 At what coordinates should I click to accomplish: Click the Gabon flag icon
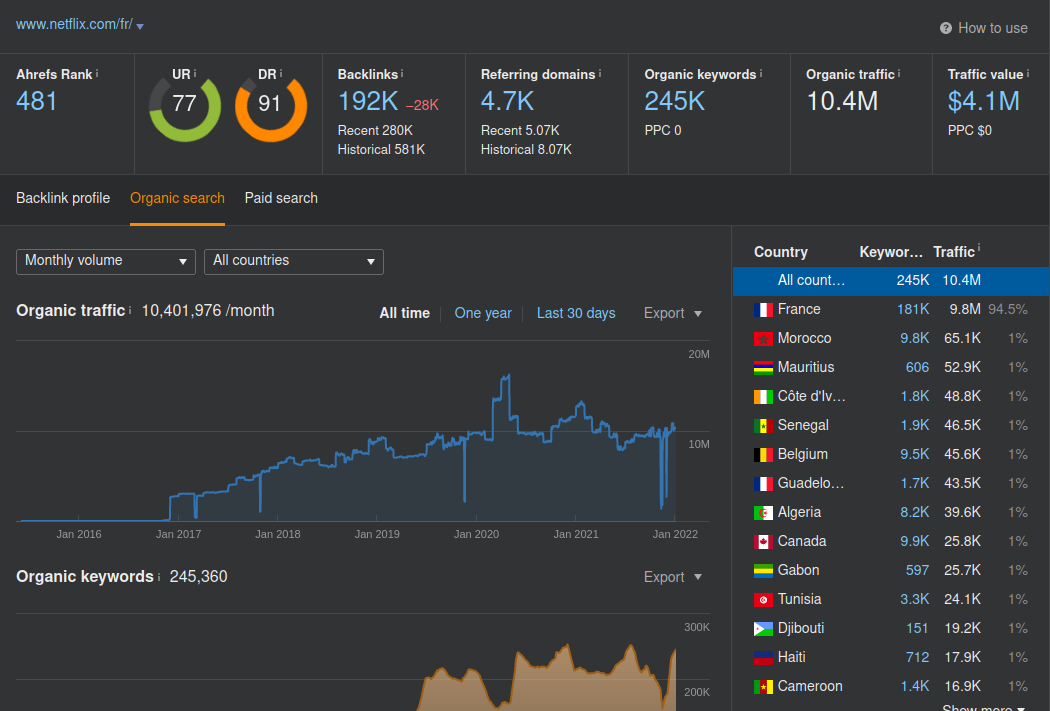[x=763, y=570]
